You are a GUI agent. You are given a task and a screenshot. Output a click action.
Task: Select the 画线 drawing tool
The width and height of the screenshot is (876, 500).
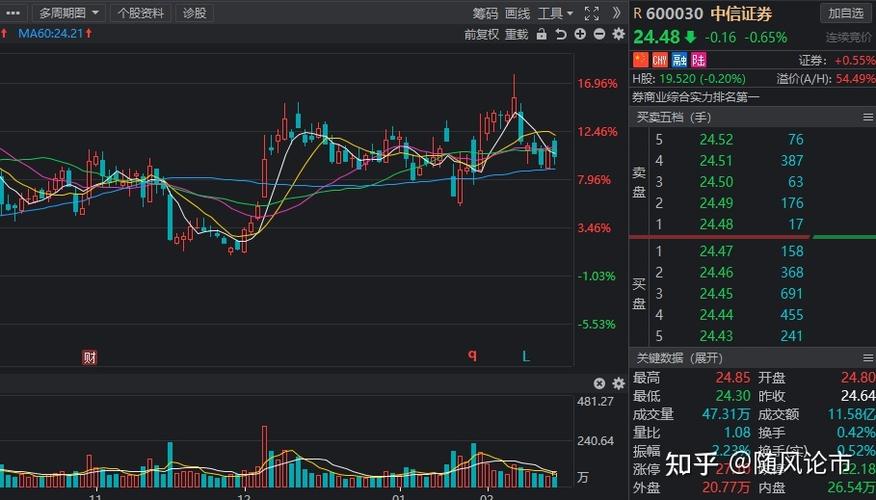(517, 13)
